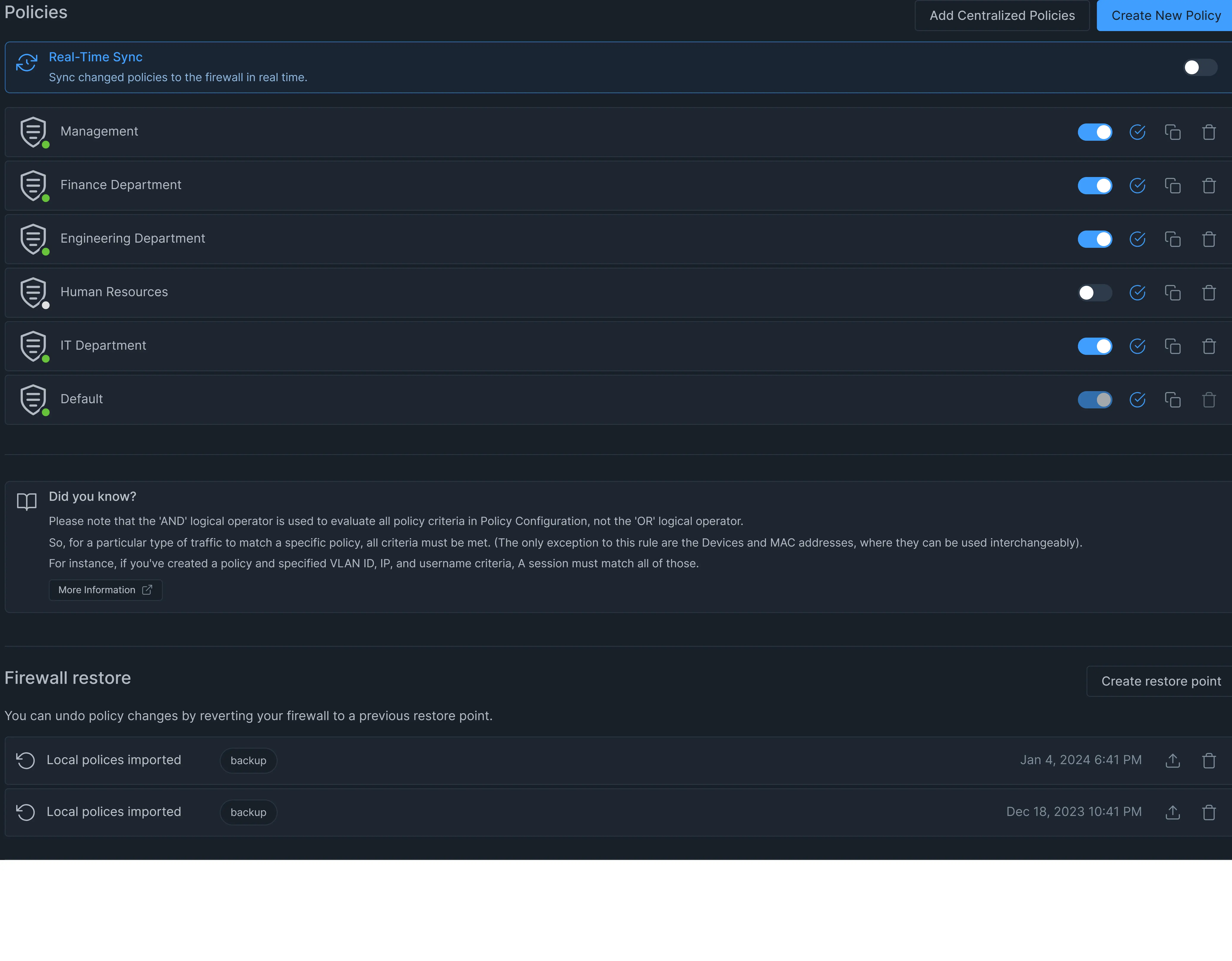
Task: Open the Management policy name
Action: pos(99,131)
